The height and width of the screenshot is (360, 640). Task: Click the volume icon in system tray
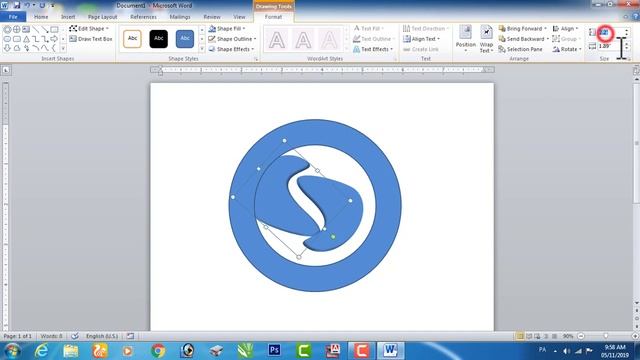[x=566, y=351]
